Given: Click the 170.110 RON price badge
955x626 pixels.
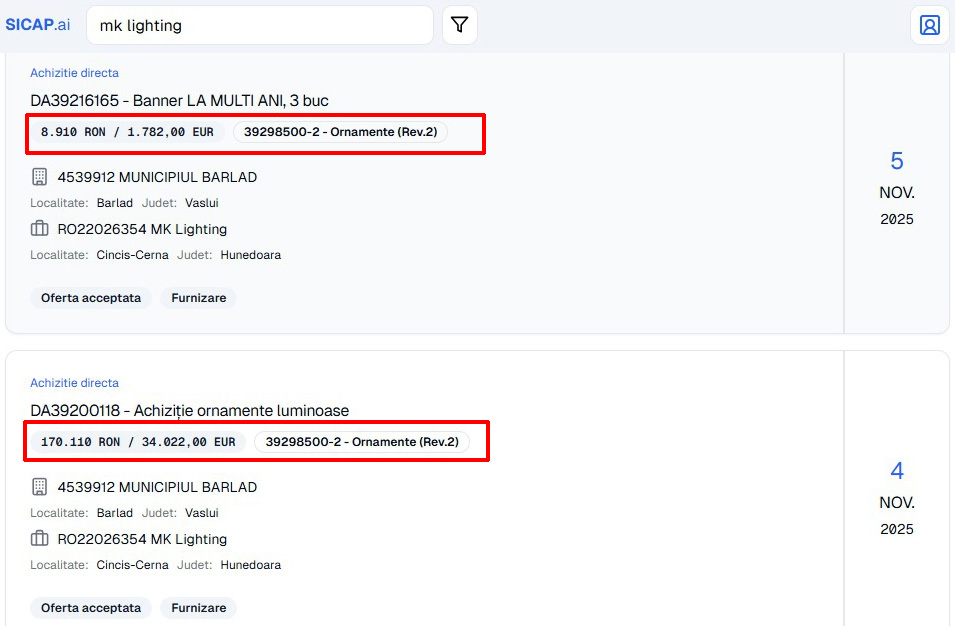Looking at the screenshot, I should [x=138, y=442].
